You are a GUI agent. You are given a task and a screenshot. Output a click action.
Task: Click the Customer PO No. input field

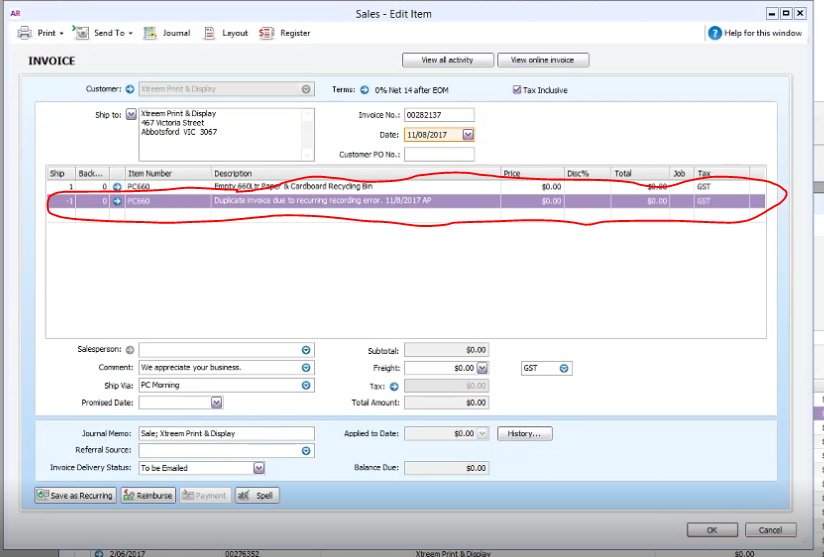(x=439, y=154)
